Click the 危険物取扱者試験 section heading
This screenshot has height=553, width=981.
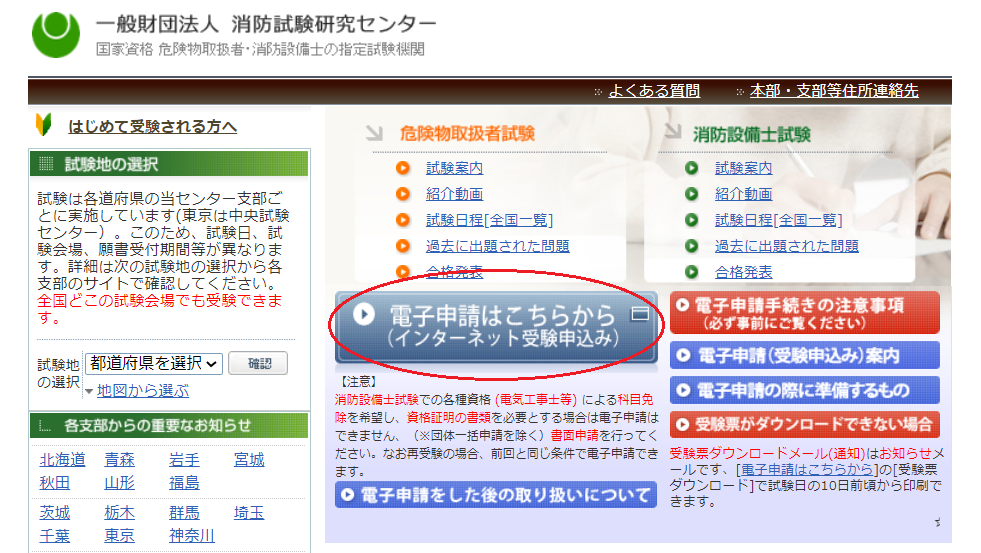click(467, 133)
